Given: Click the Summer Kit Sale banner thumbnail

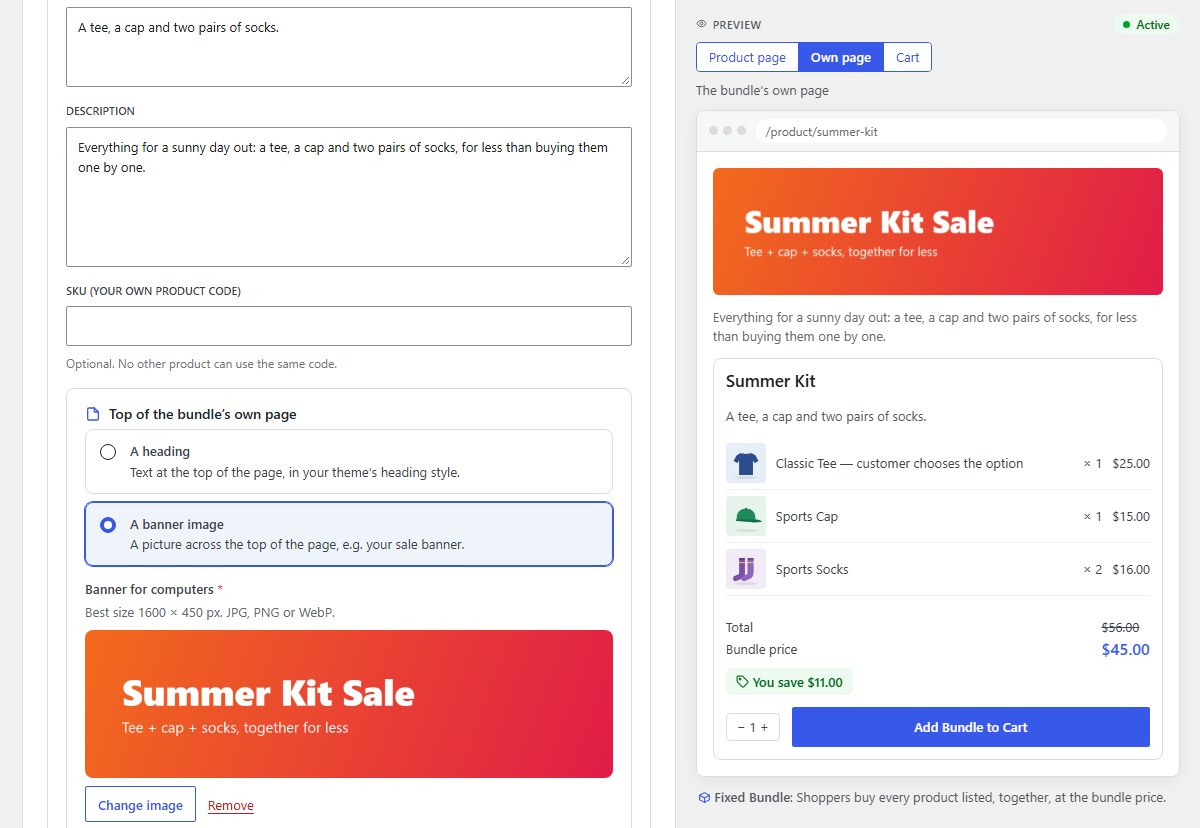Looking at the screenshot, I should 349,704.
